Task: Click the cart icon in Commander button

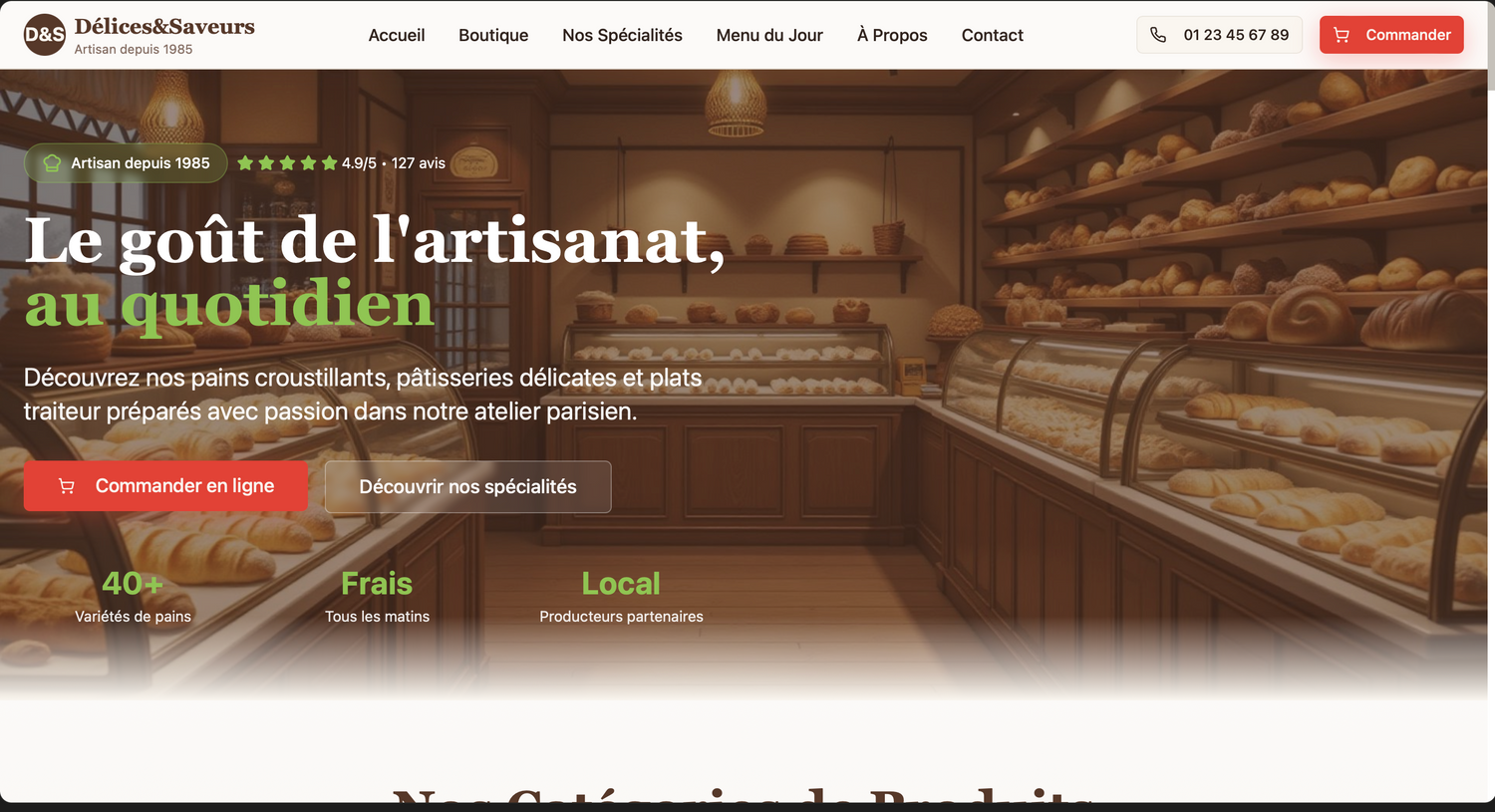Action: pyautogui.click(x=1342, y=35)
